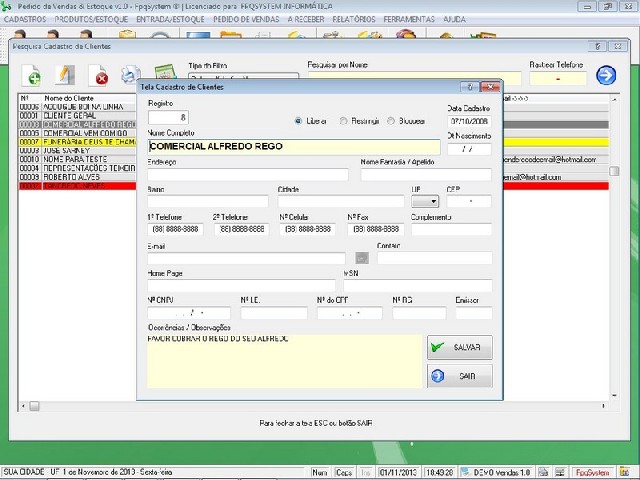Select the red highlighted client row 00002
This screenshot has height=480, width=640.
pos(77,186)
